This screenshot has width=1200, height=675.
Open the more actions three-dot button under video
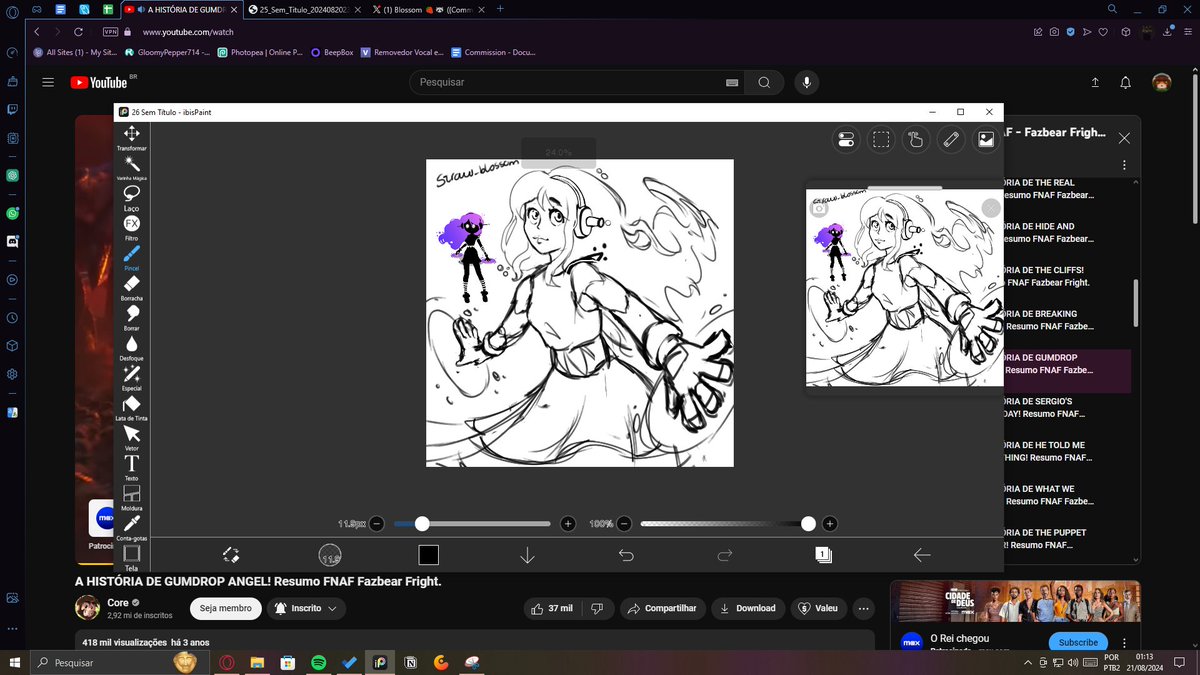click(x=864, y=608)
